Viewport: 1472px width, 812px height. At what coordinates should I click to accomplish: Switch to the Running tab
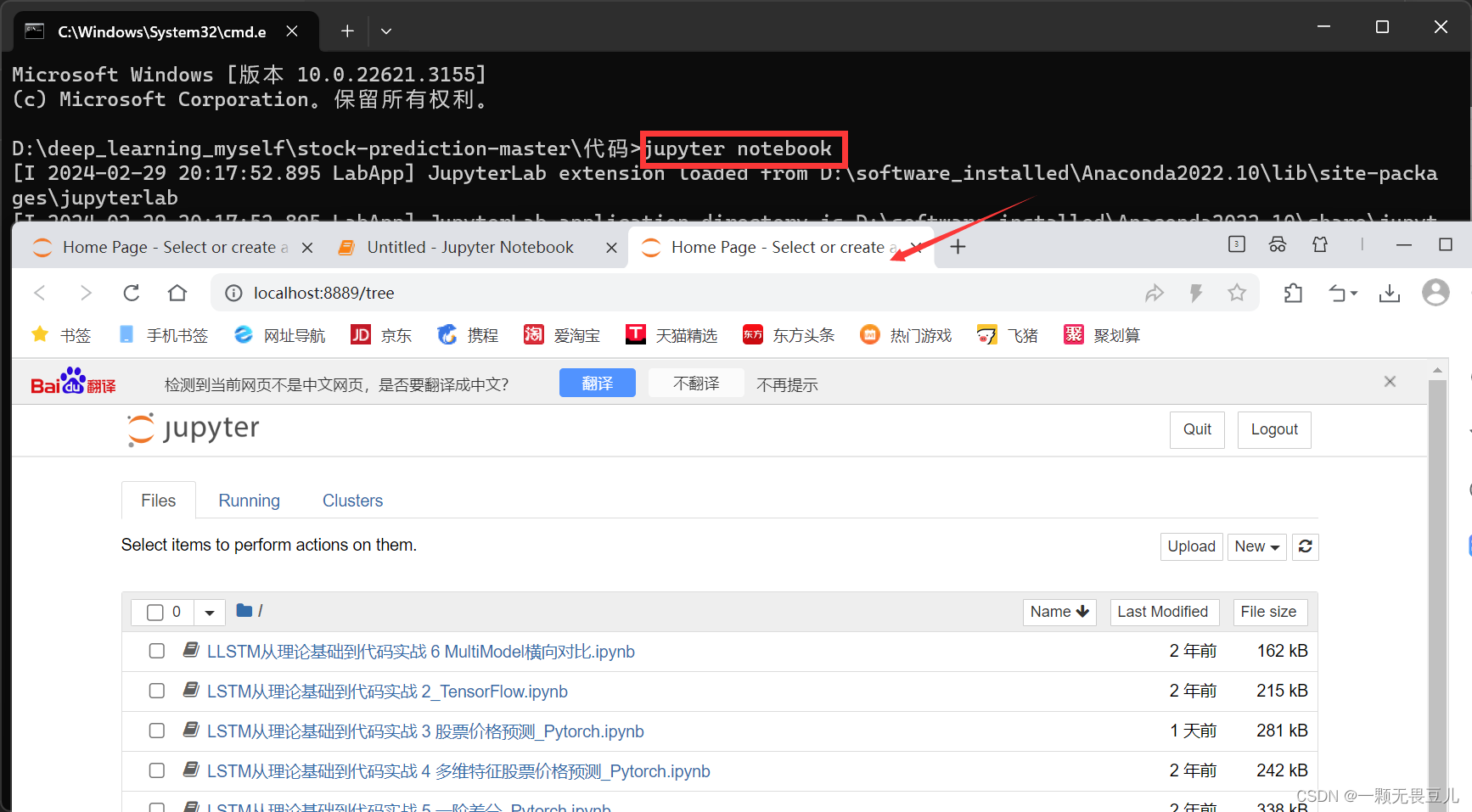tap(249, 501)
